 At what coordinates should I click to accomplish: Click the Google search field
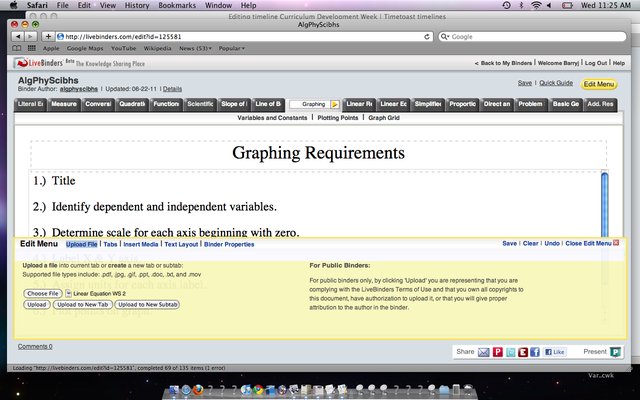click(532, 36)
